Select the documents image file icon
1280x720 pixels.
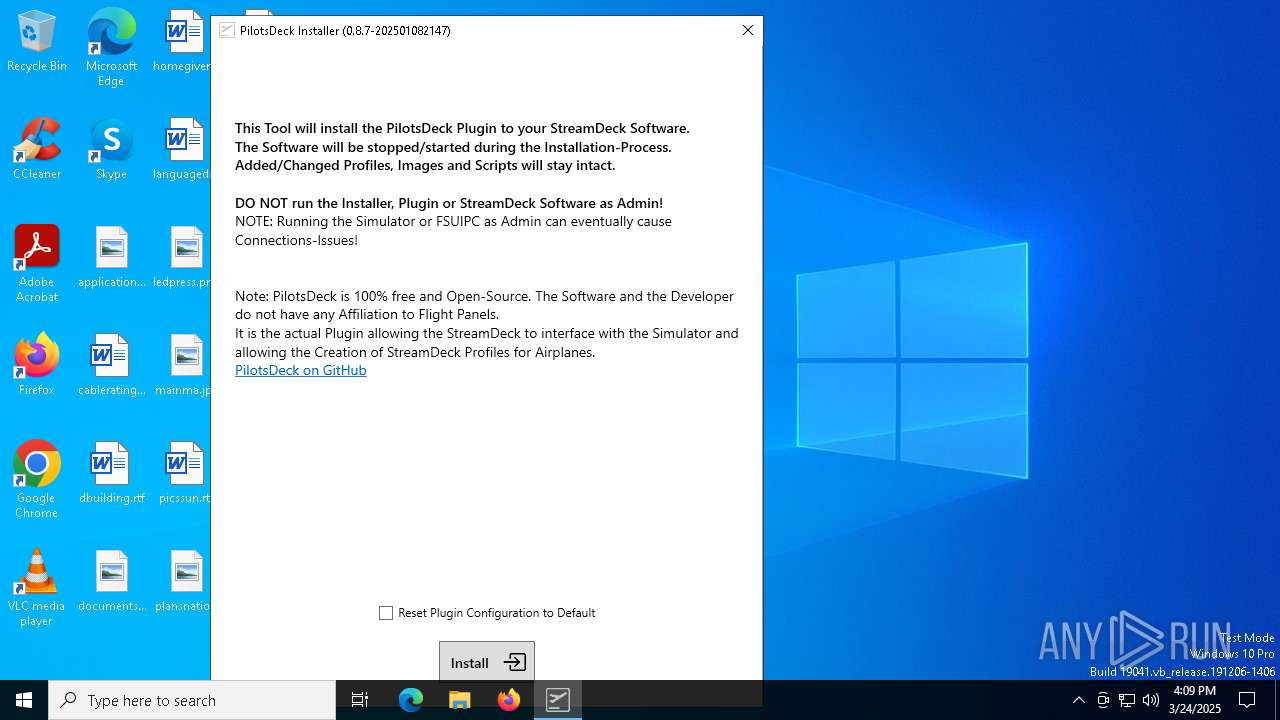coord(111,581)
